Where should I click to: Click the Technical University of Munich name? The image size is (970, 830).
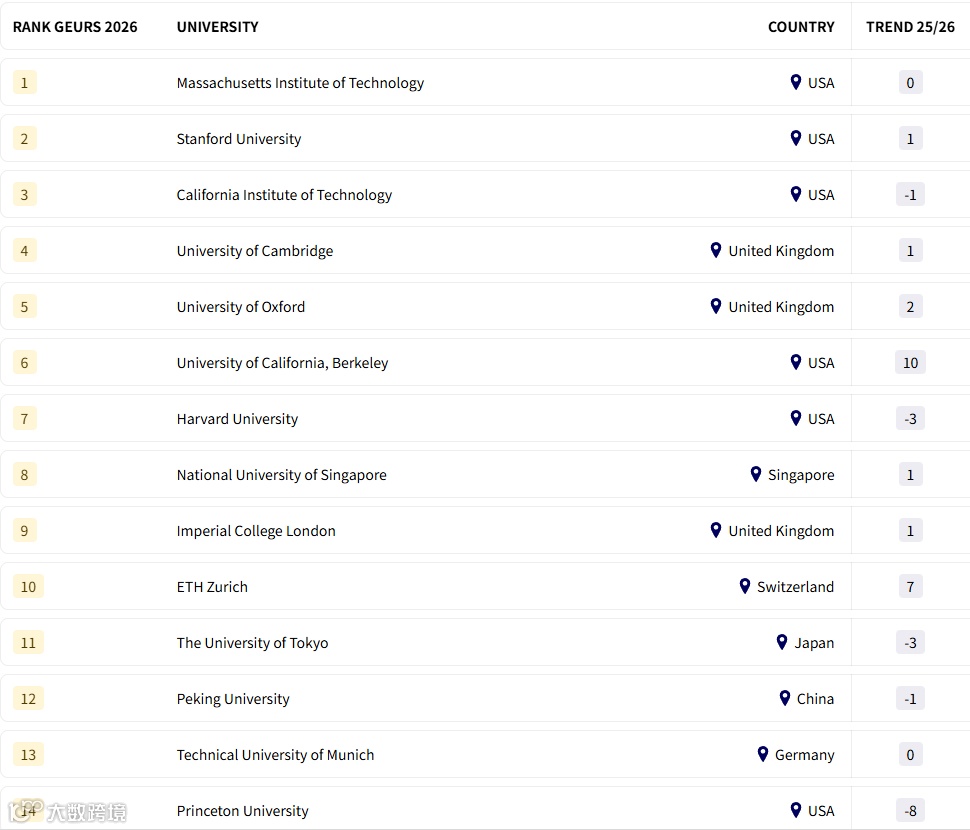tap(275, 755)
